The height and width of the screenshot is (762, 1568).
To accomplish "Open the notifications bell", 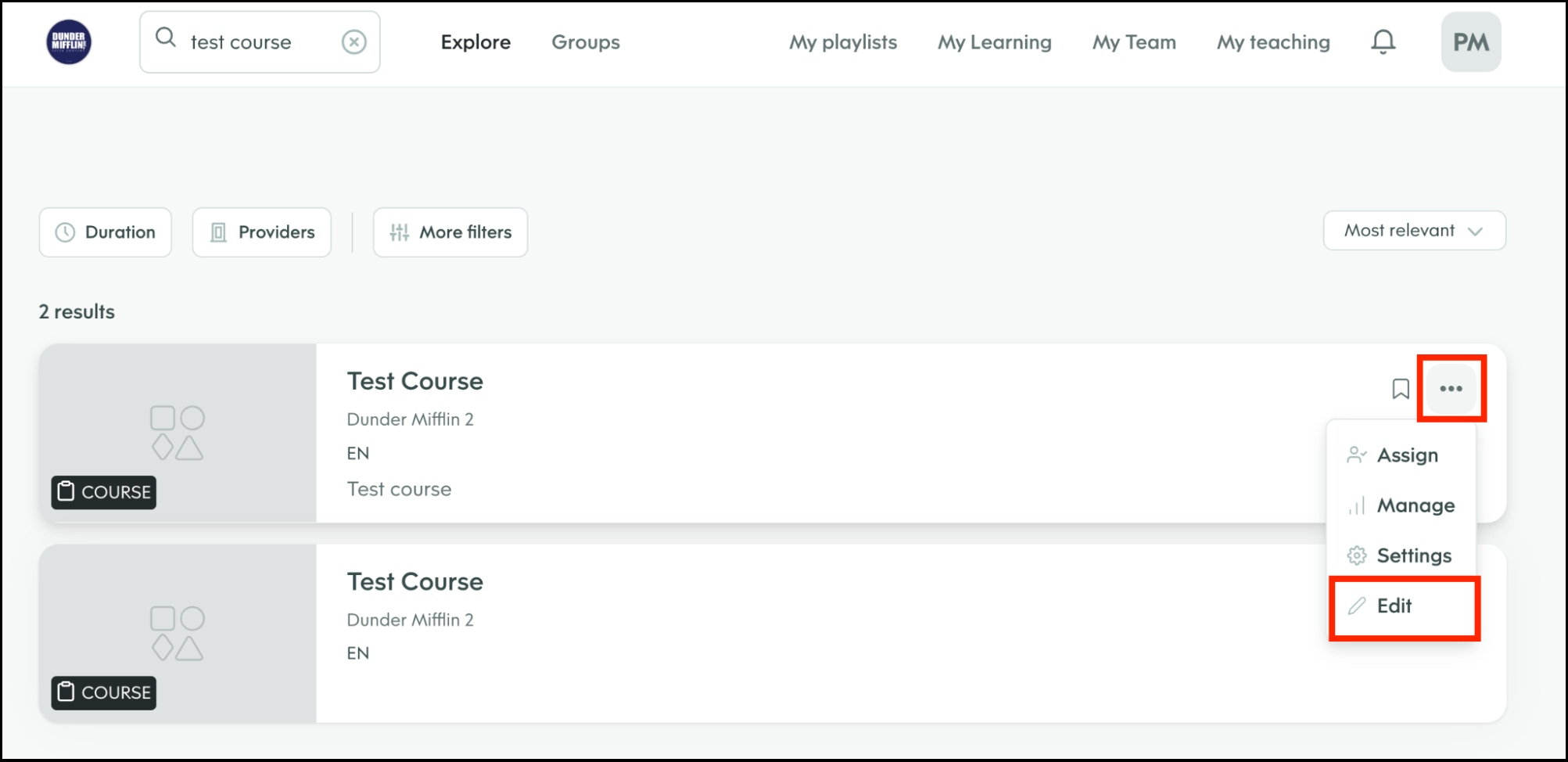I will (1383, 42).
